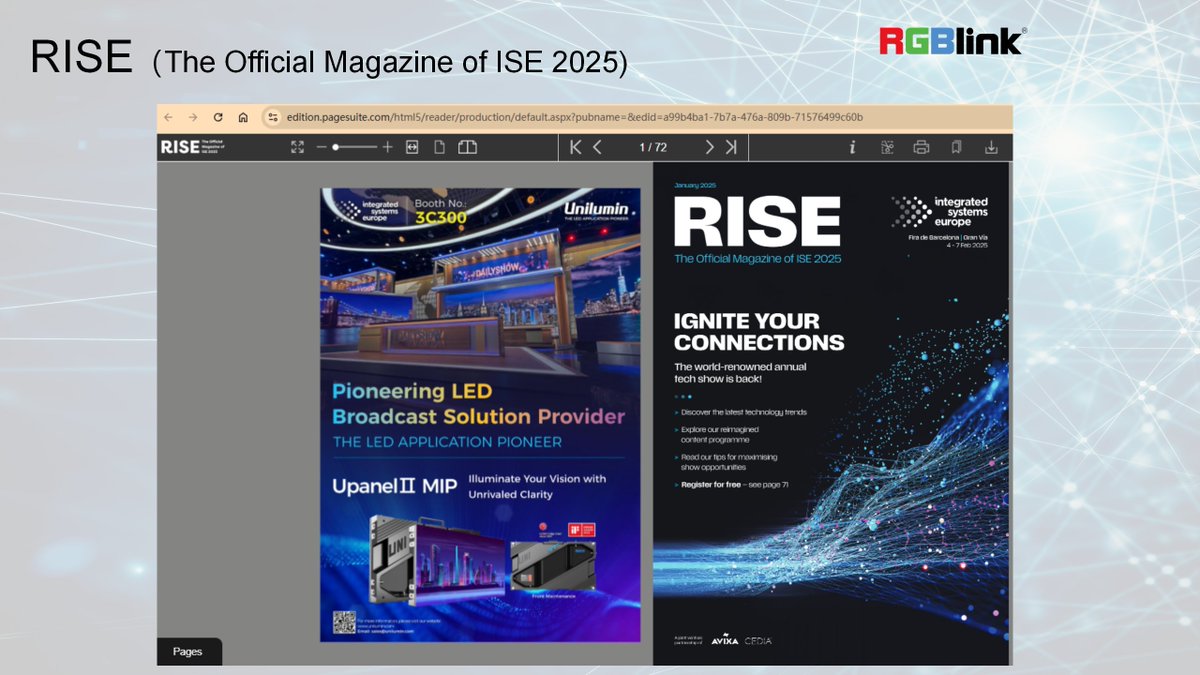Switch to double page spread view
The width and height of the screenshot is (1200, 675).
tap(467, 147)
